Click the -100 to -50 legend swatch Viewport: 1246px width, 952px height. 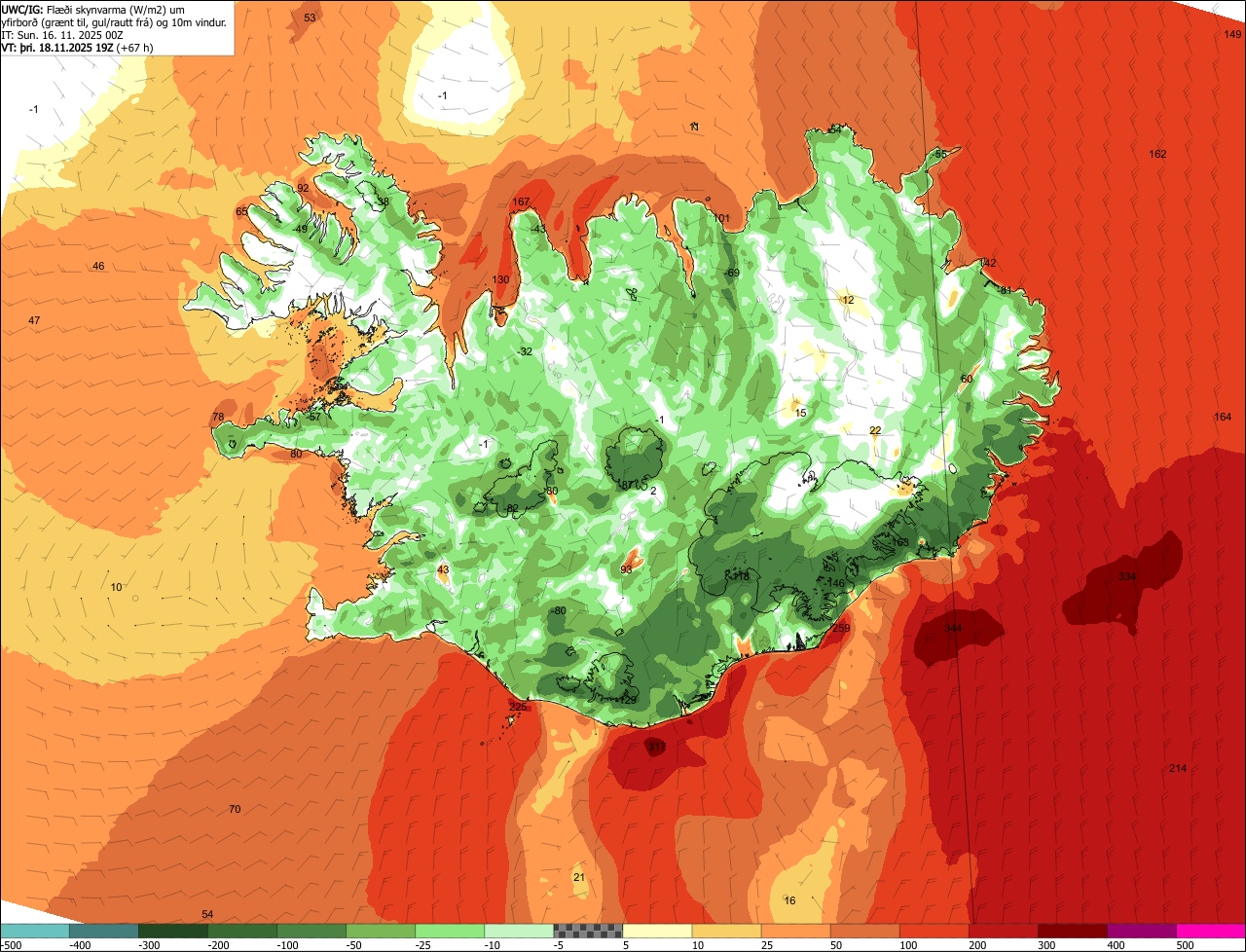coord(311,931)
